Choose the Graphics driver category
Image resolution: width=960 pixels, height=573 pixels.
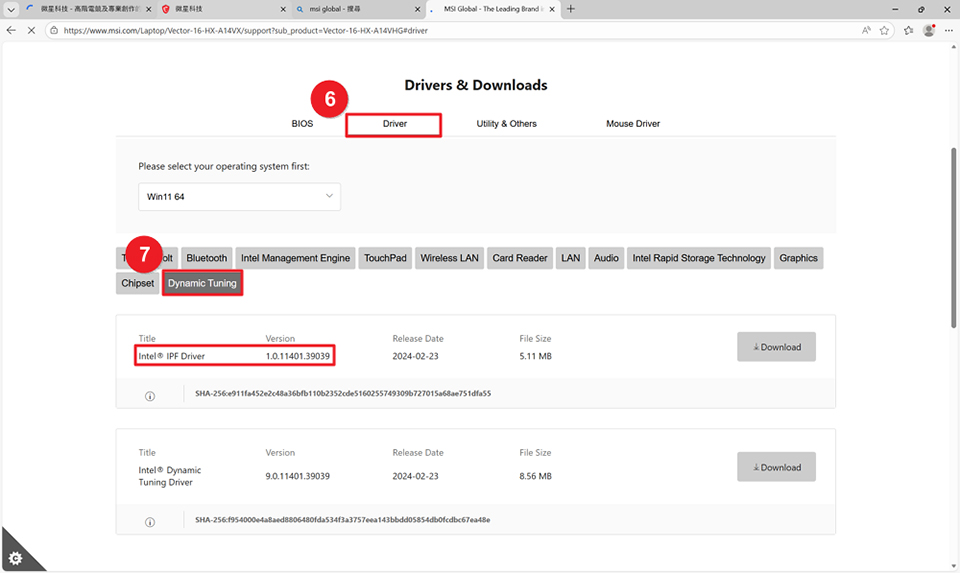tap(798, 258)
